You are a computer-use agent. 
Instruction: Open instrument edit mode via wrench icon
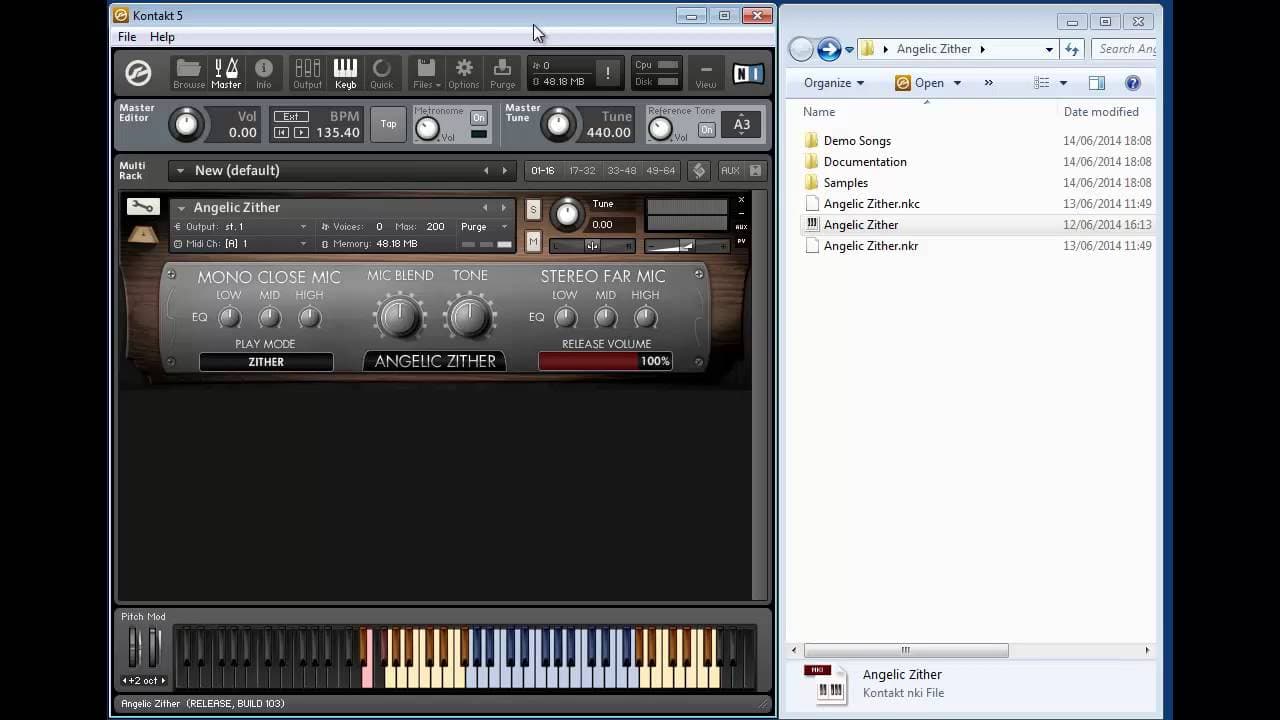pos(142,207)
